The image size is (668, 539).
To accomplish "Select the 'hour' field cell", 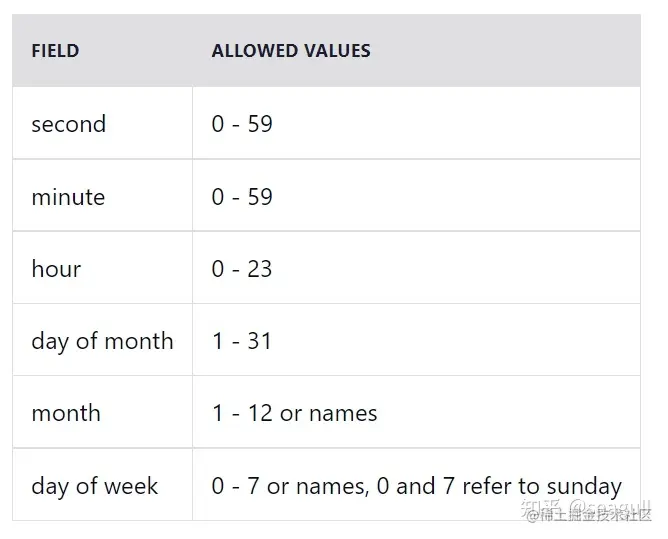I will tap(56, 269).
